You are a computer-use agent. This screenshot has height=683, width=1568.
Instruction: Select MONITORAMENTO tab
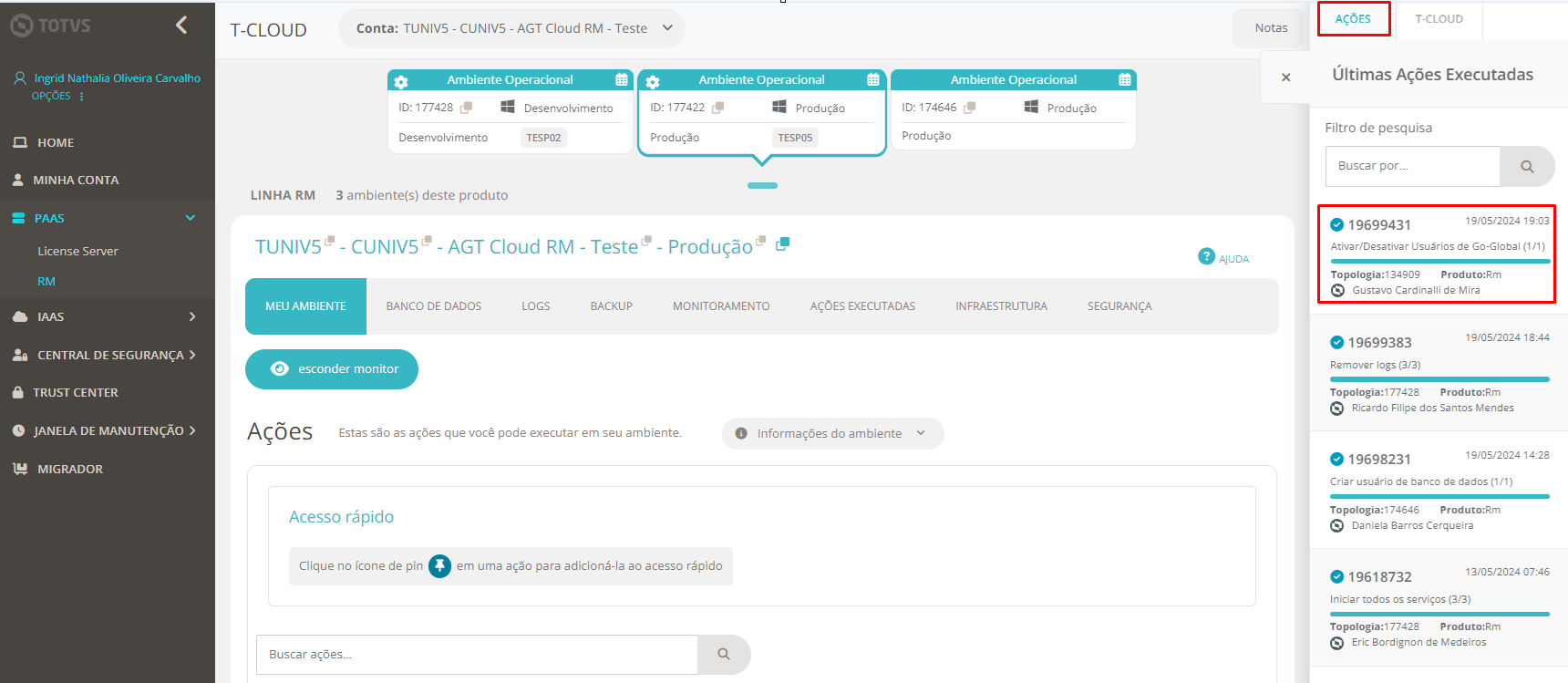[721, 306]
